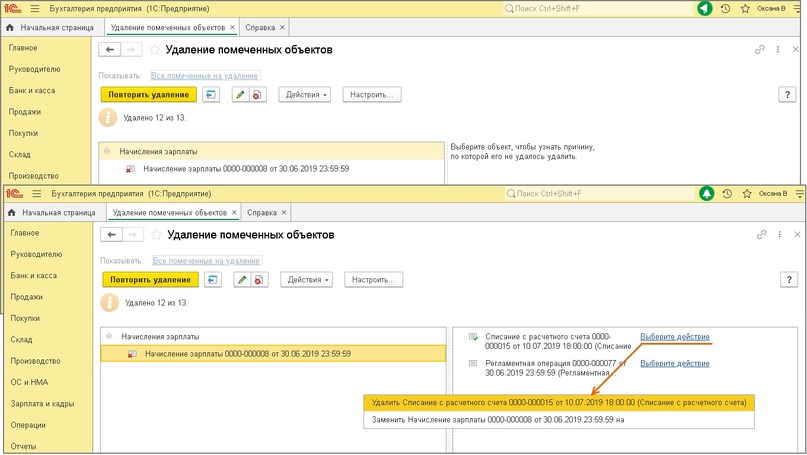Screen dimensions: 807x455
Task: Open Зарплата и кадры section in lower sidebar
Action: tap(42, 404)
